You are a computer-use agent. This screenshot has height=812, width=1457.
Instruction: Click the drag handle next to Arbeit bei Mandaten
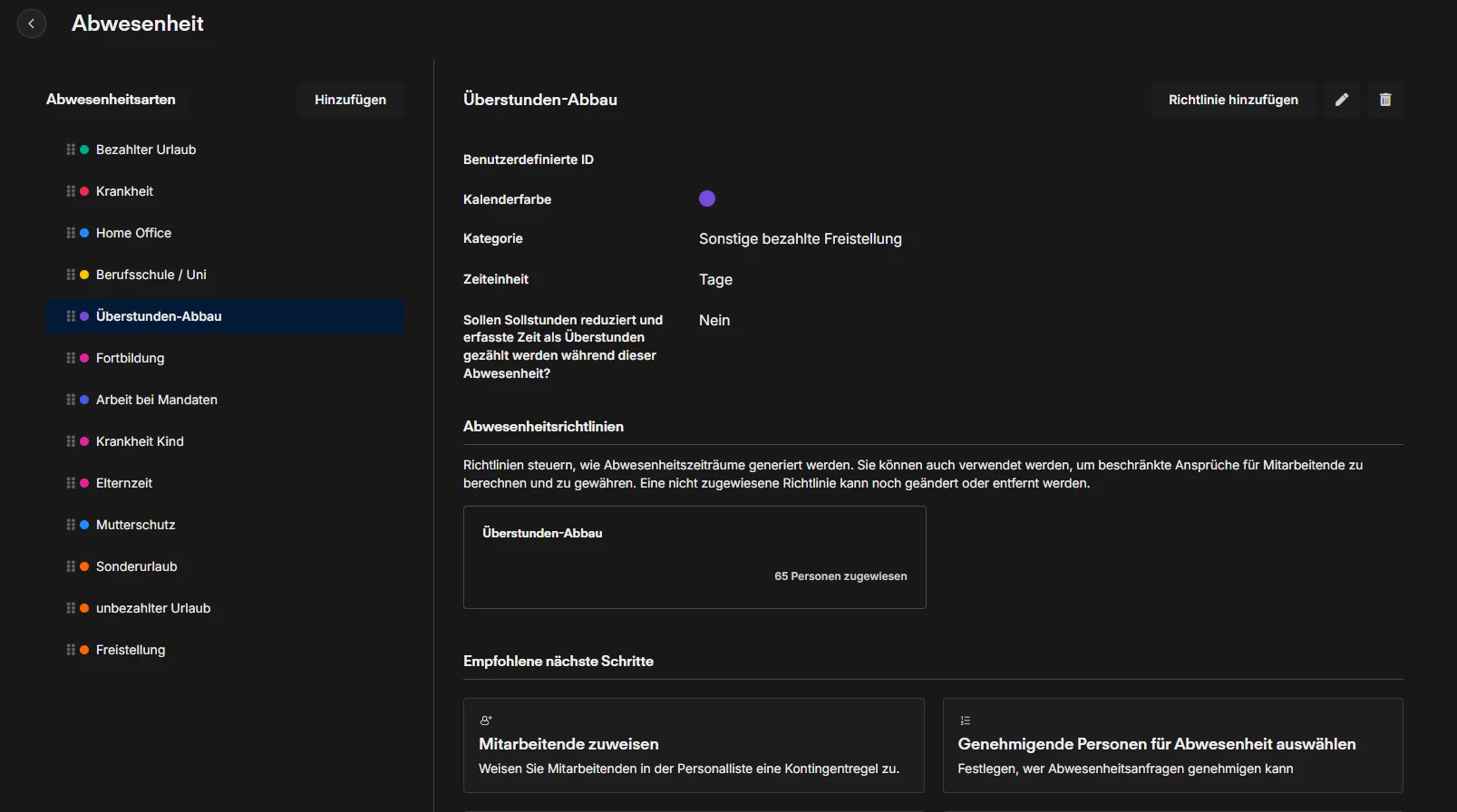tap(71, 400)
